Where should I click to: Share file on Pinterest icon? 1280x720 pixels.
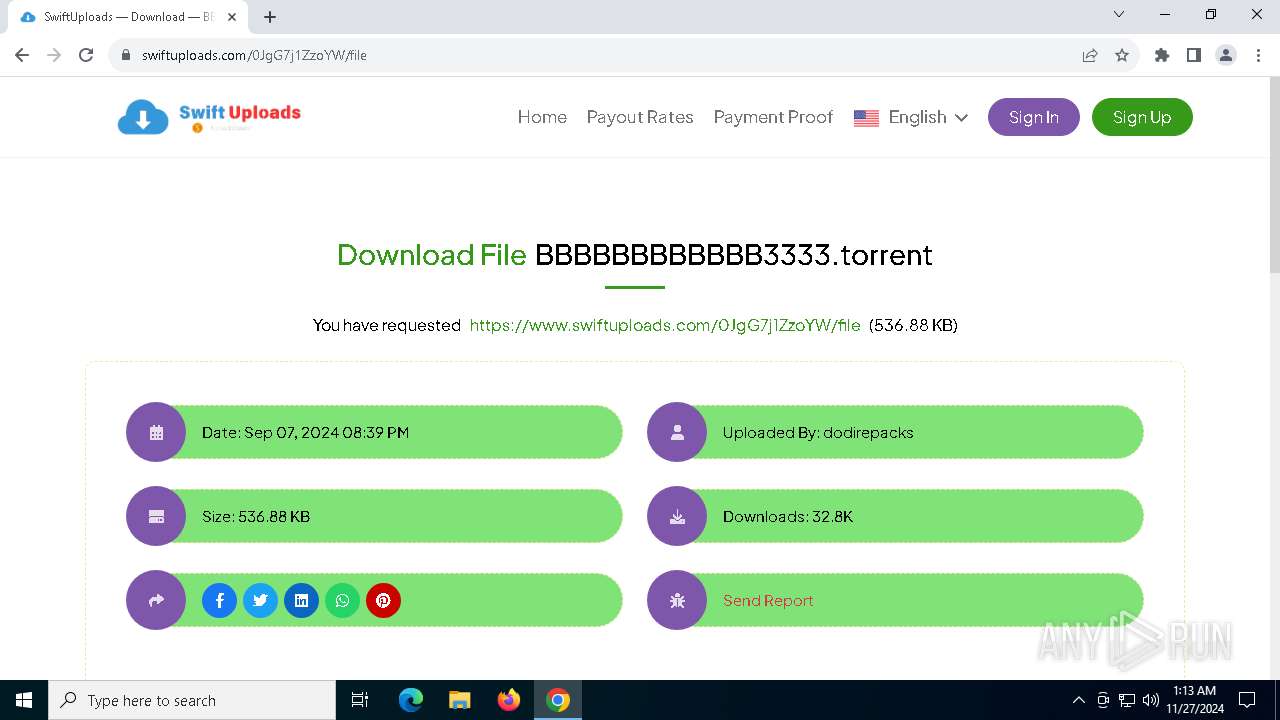(x=383, y=600)
